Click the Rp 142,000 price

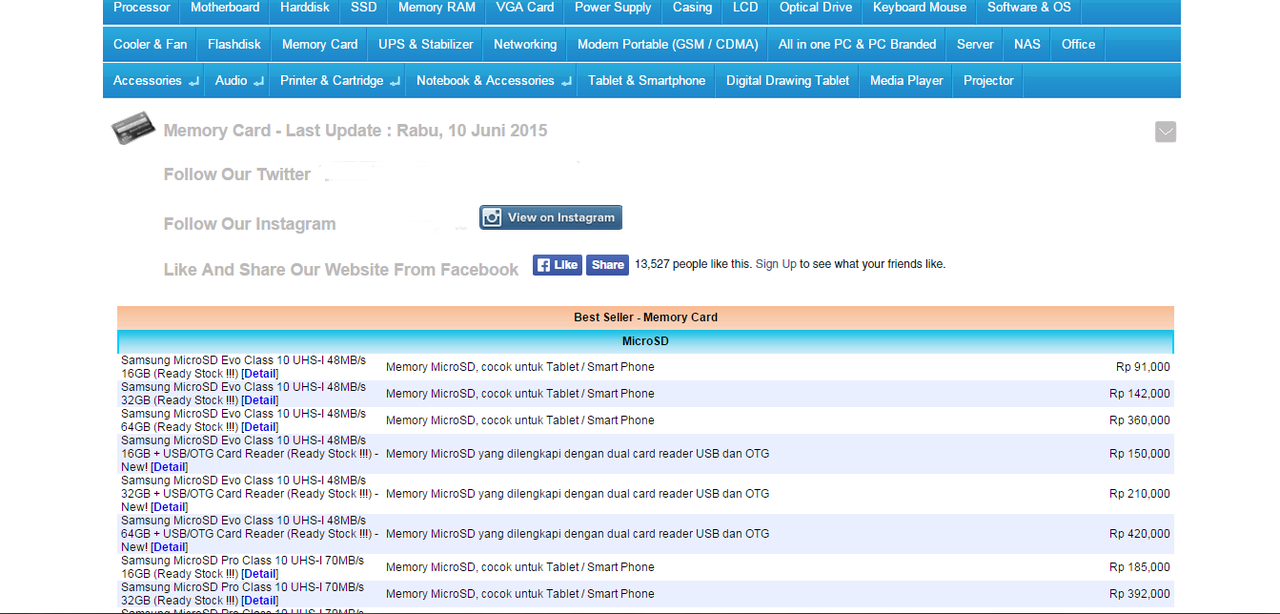click(x=1140, y=394)
